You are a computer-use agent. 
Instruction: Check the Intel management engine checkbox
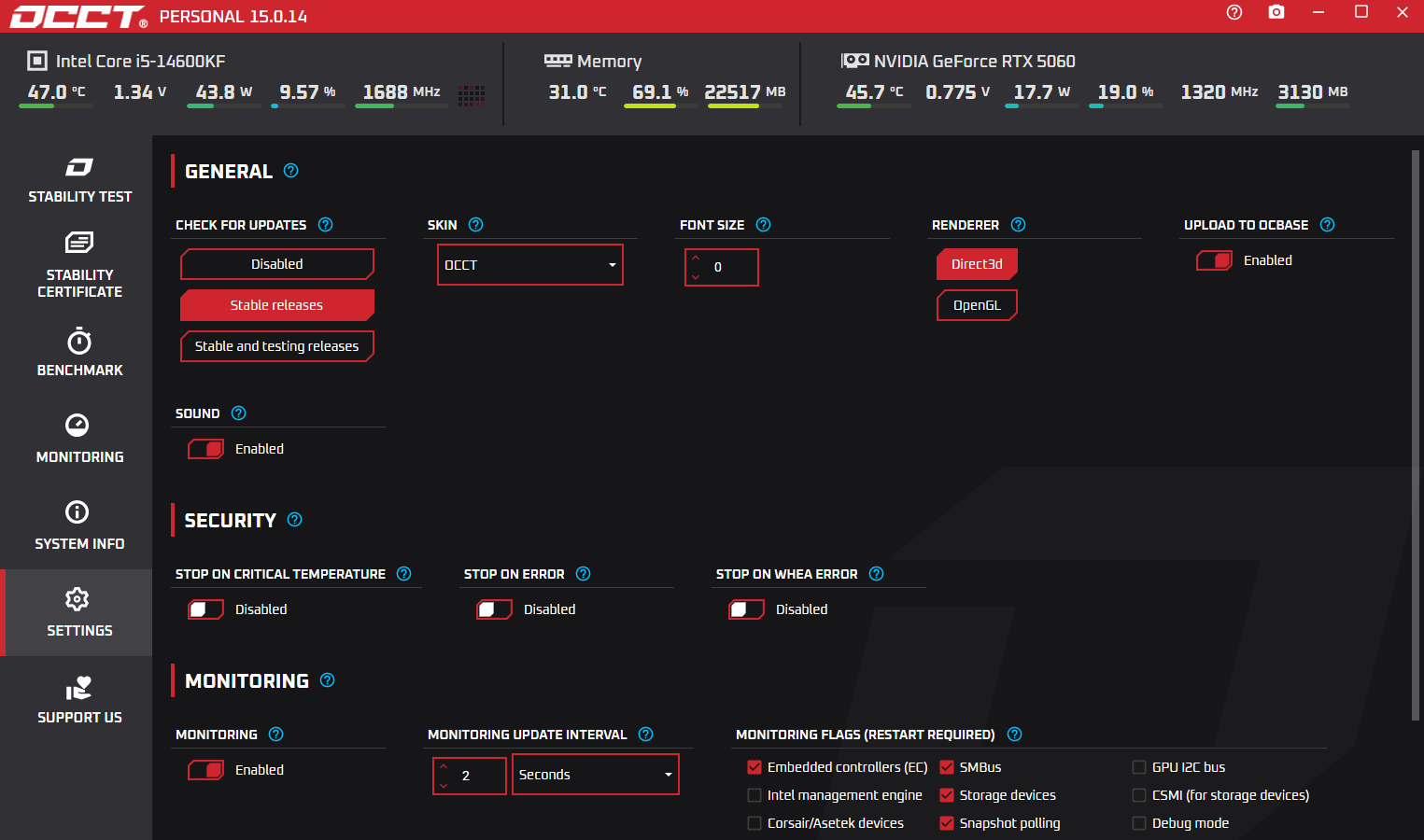(x=754, y=795)
